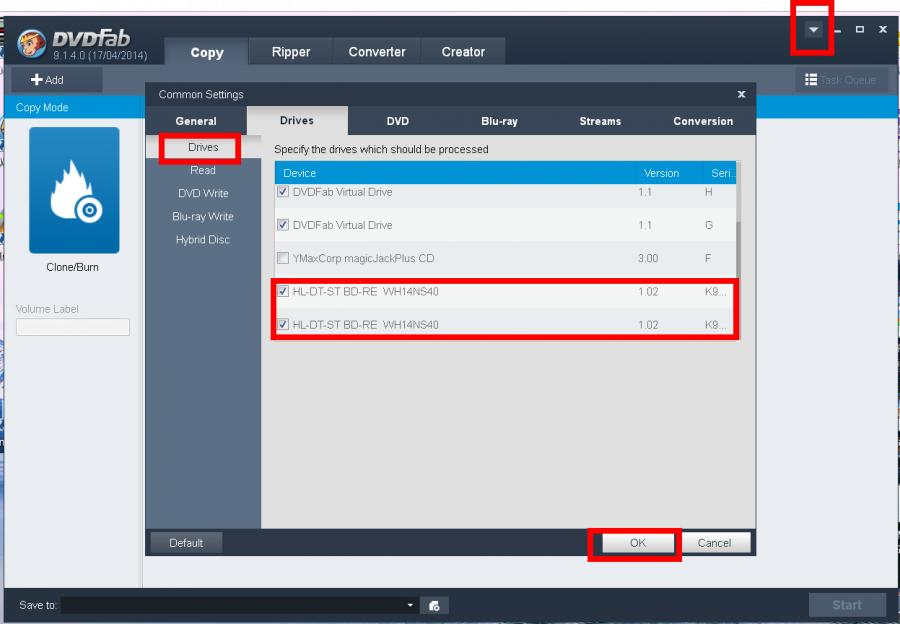Close the Common Settings dialog with X

742,94
